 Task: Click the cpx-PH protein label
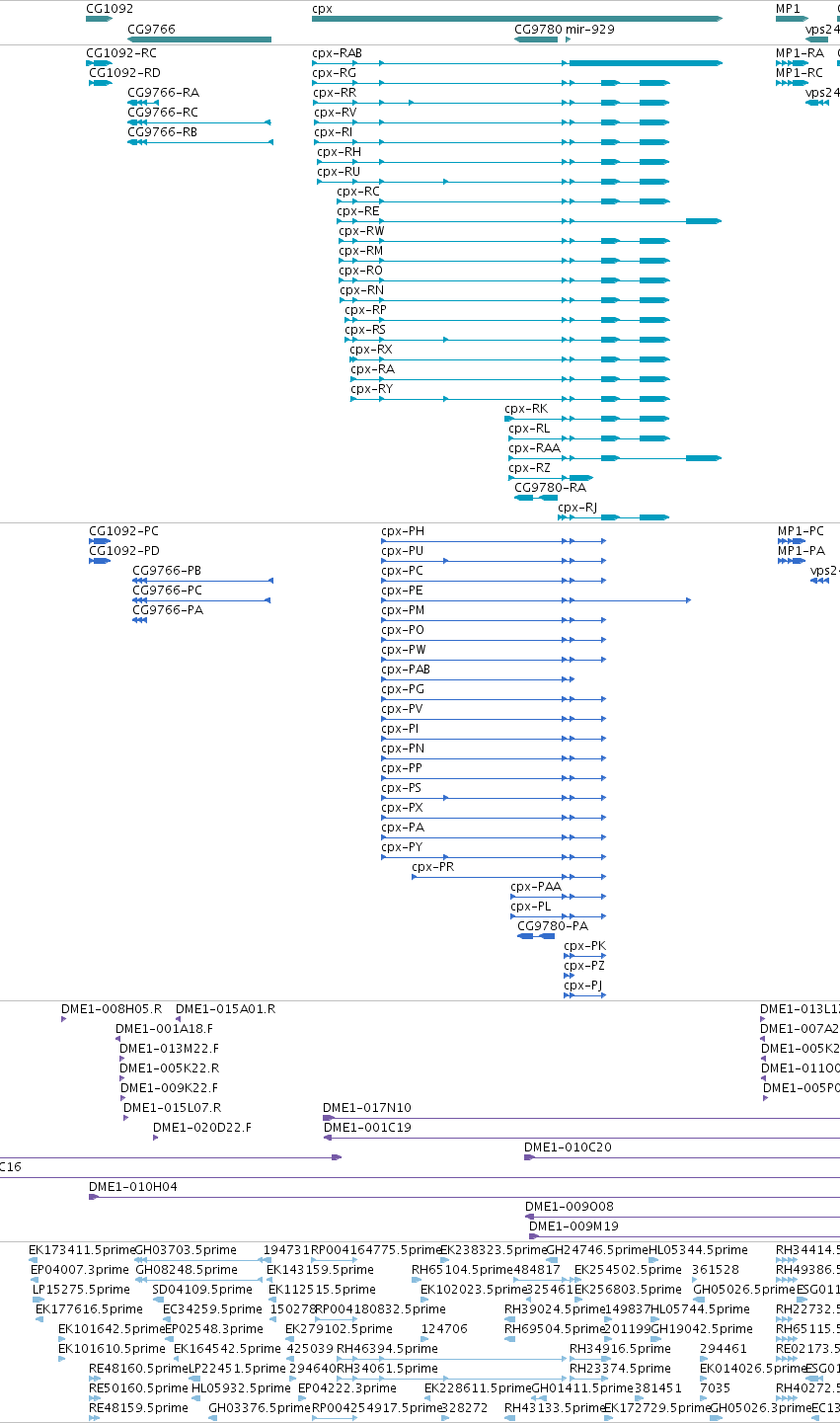tap(403, 531)
